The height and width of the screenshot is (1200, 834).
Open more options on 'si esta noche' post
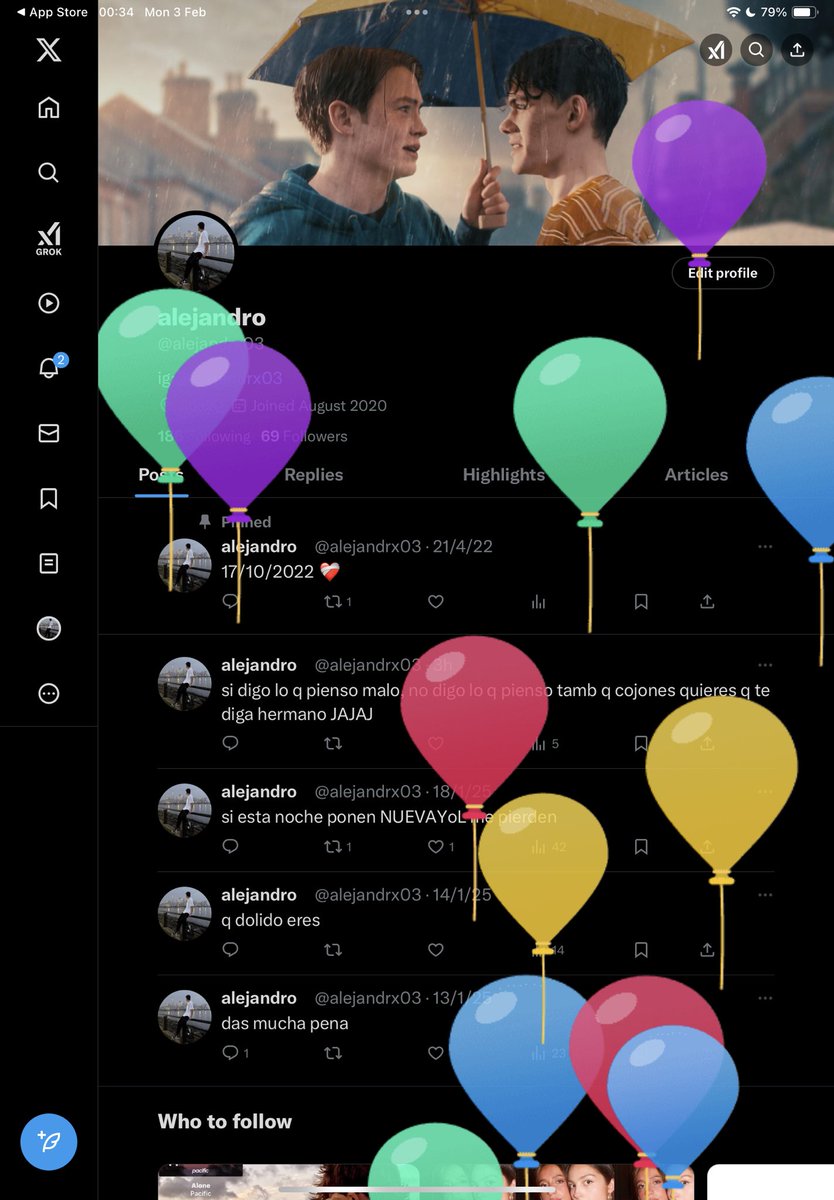(765, 791)
